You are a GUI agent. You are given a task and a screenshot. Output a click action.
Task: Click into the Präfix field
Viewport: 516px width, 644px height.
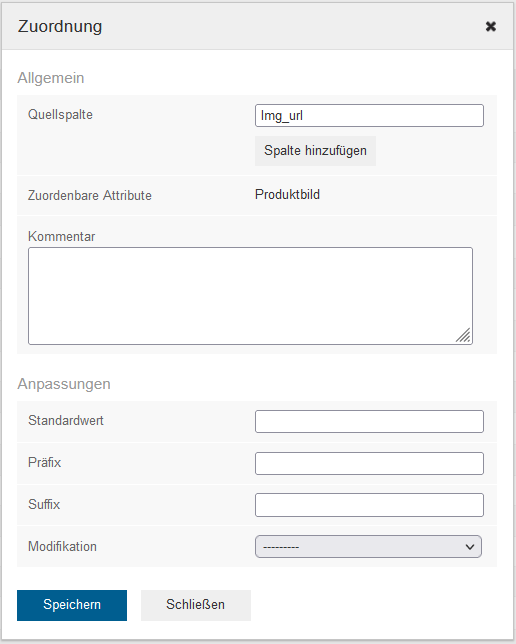tap(369, 463)
